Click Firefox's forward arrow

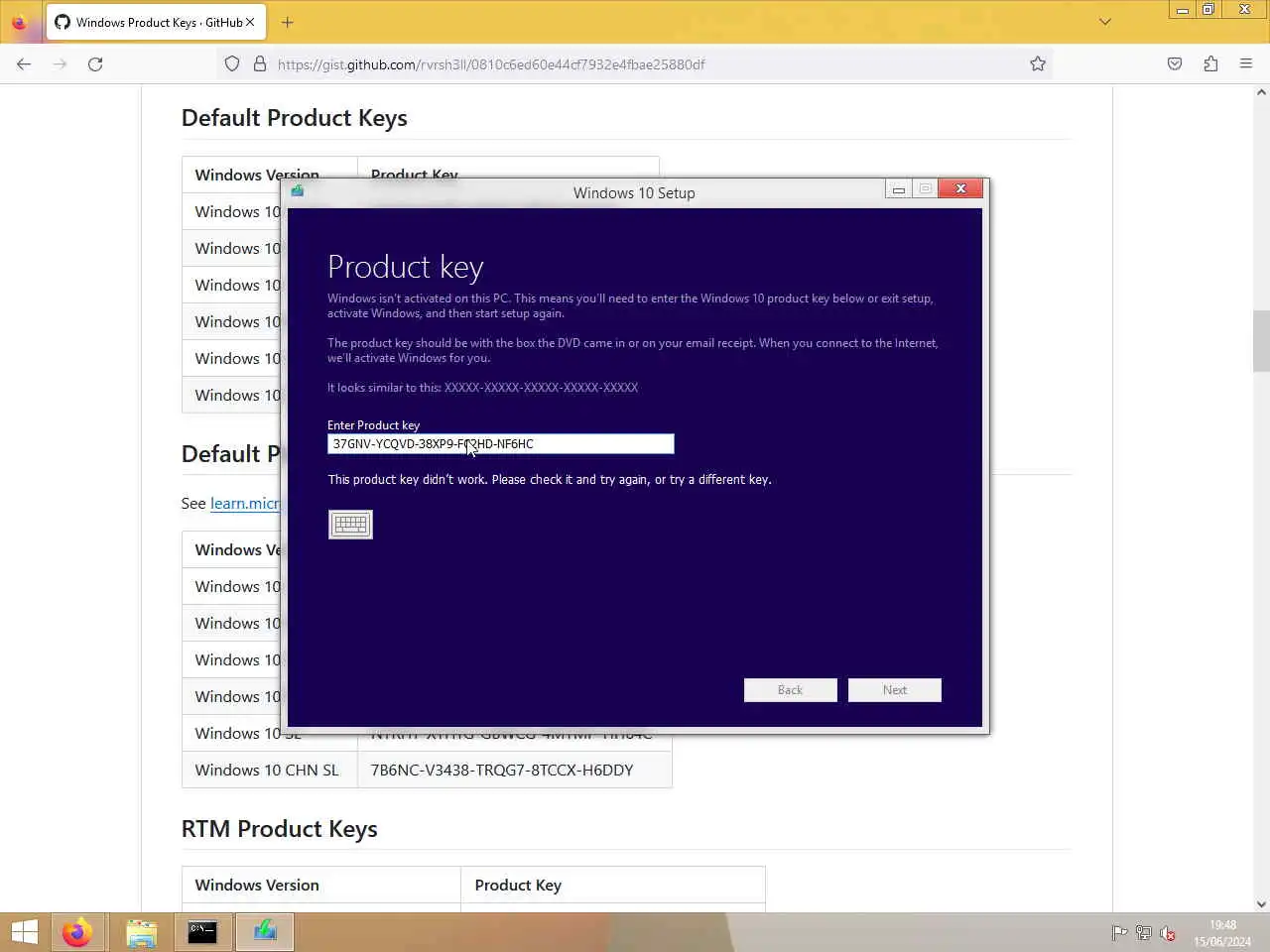pyautogui.click(x=60, y=64)
